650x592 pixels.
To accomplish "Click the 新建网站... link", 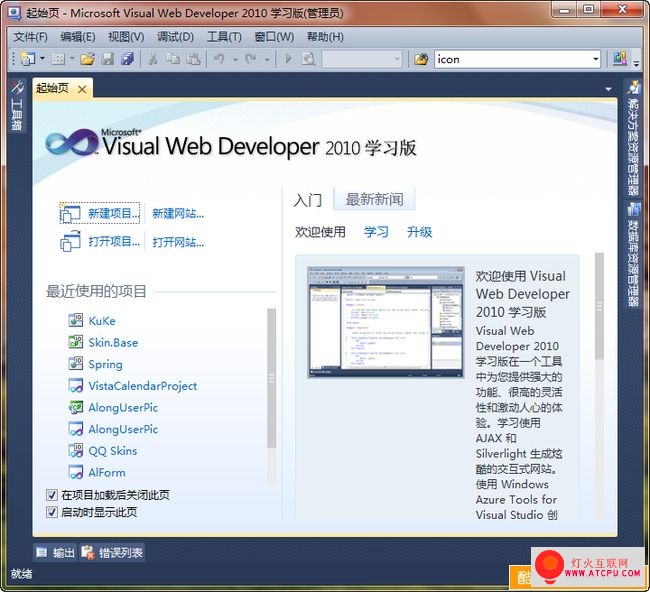I will click(x=178, y=214).
